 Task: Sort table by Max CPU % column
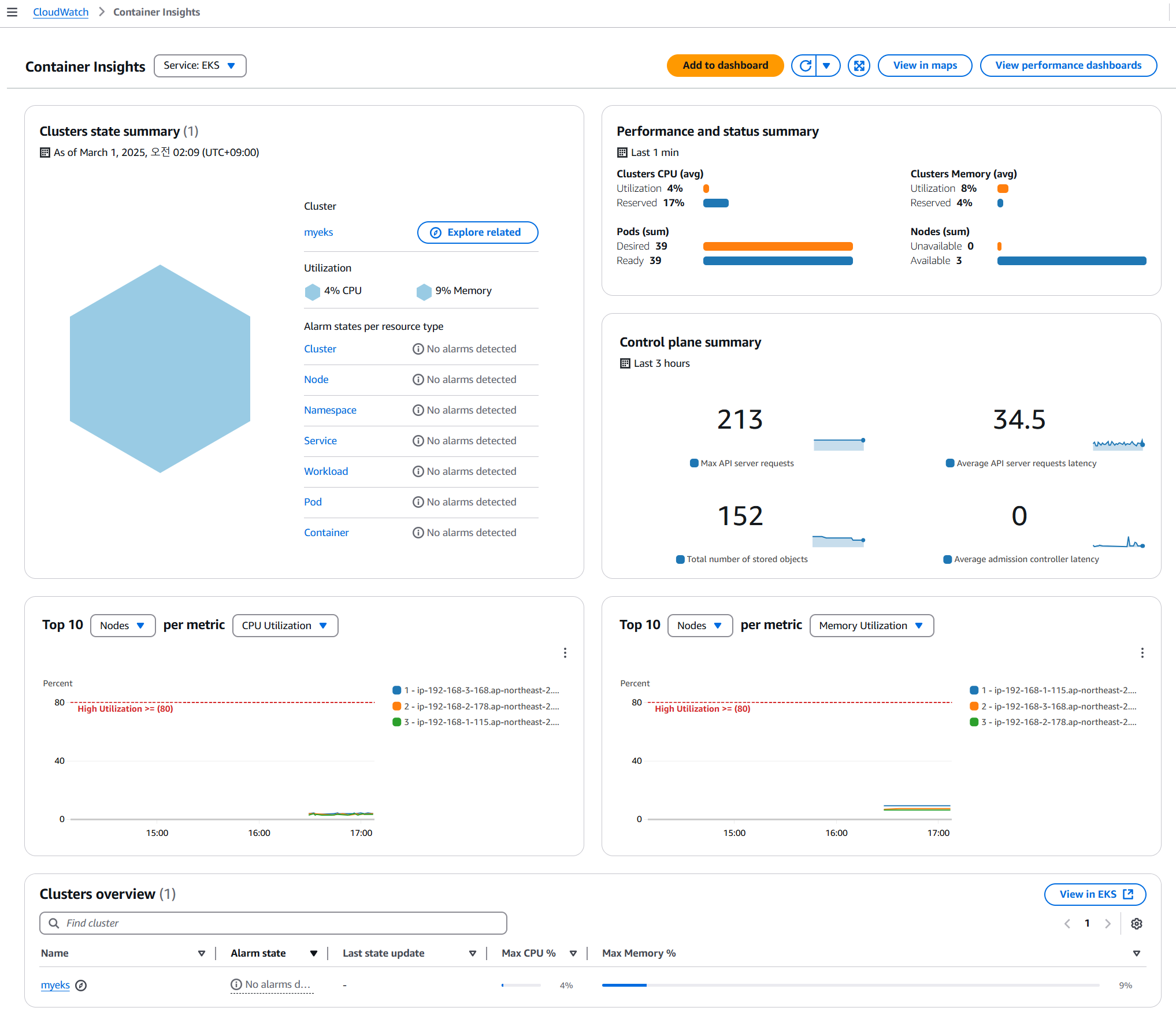[573, 953]
